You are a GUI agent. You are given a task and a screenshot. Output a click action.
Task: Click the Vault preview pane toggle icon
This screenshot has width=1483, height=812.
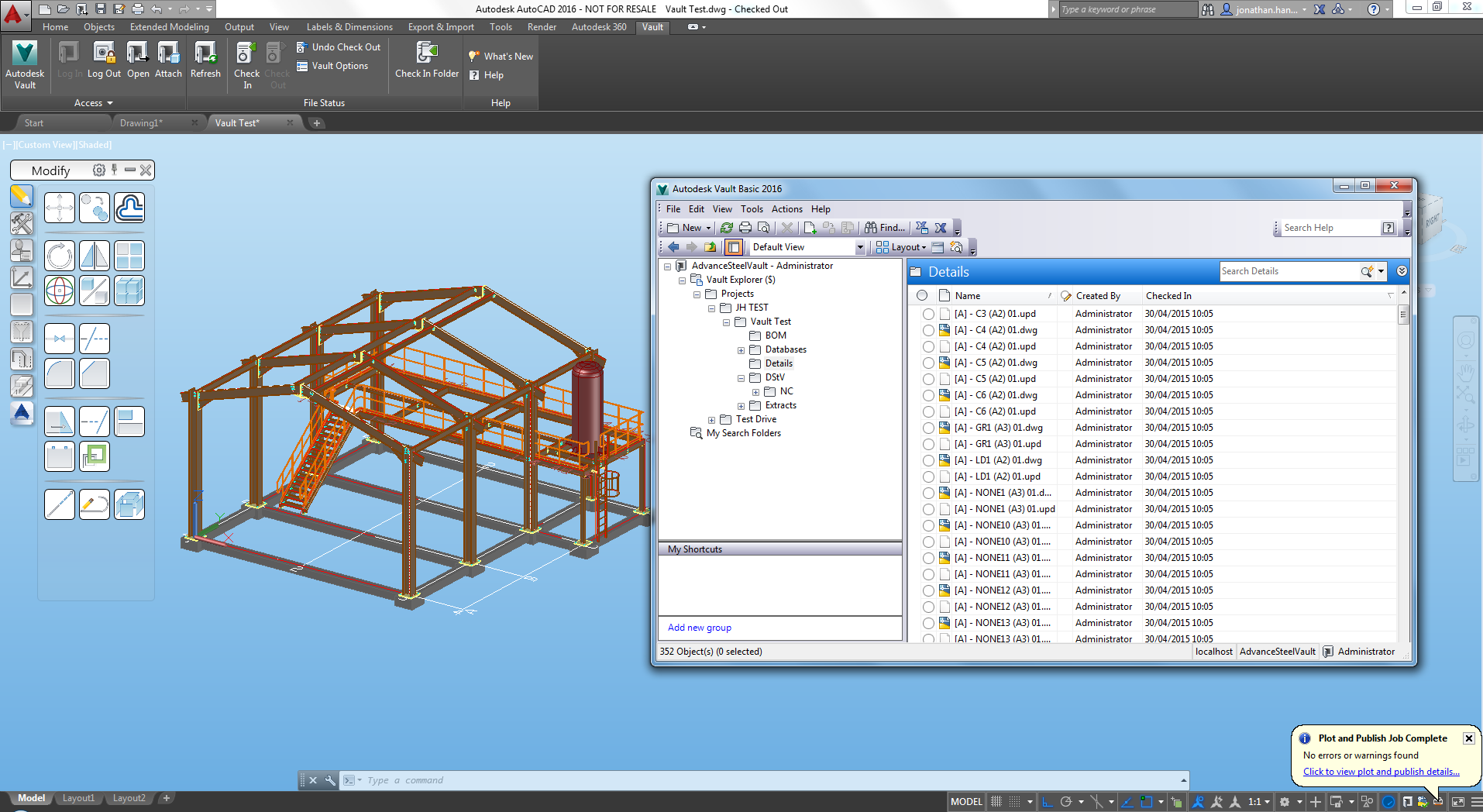[x=733, y=247]
